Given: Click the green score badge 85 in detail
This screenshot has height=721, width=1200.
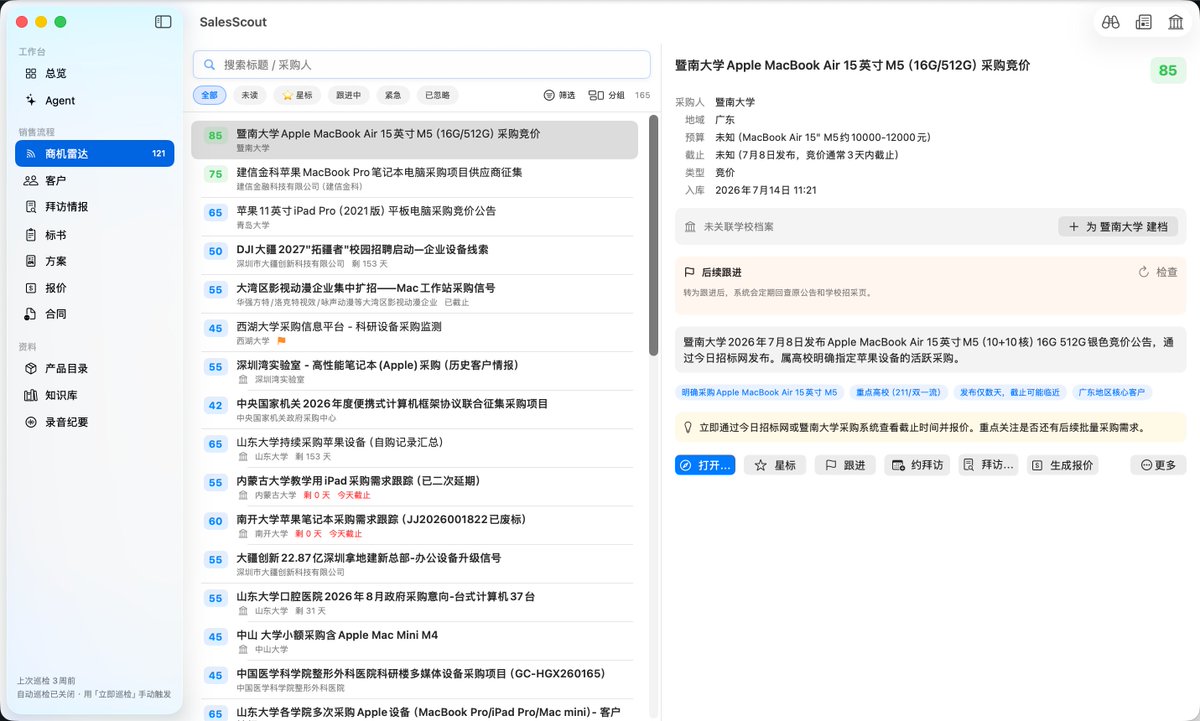Looking at the screenshot, I should click(1167, 71).
